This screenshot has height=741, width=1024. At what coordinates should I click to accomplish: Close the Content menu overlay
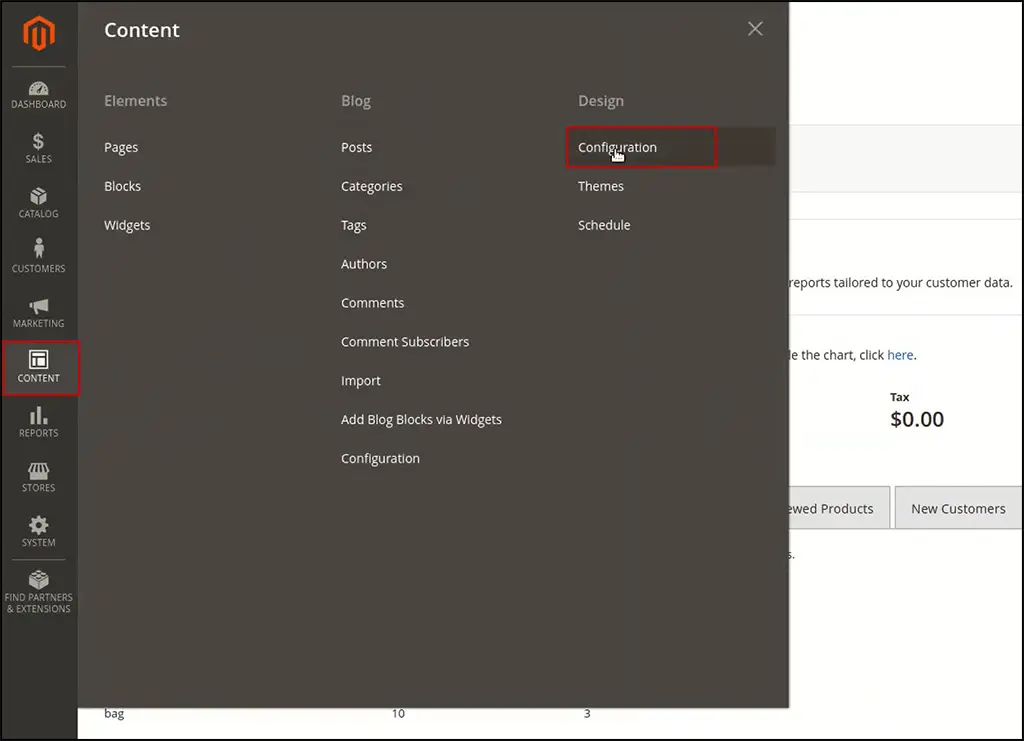[x=755, y=28]
